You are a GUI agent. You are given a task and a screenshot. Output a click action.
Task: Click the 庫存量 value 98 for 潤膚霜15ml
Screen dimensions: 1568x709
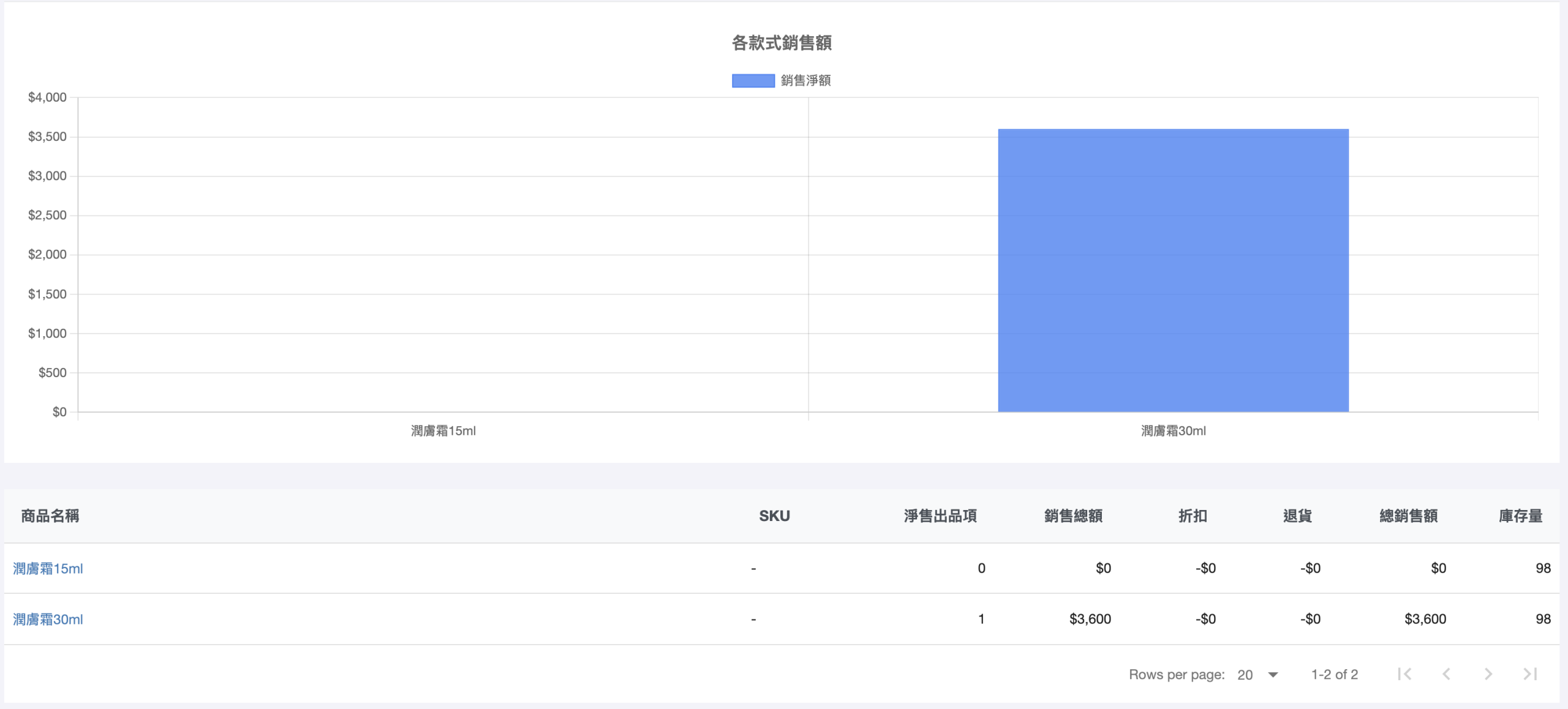point(1543,569)
